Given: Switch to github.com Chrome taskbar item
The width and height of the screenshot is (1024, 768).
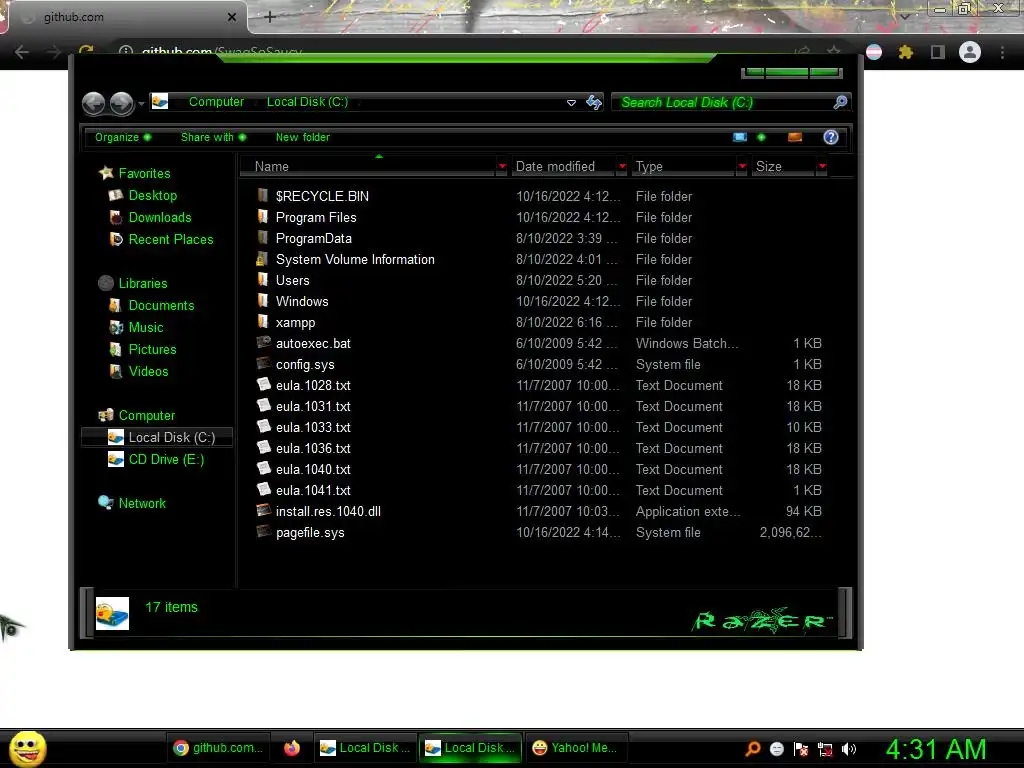Looking at the screenshot, I should tap(217, 748).
